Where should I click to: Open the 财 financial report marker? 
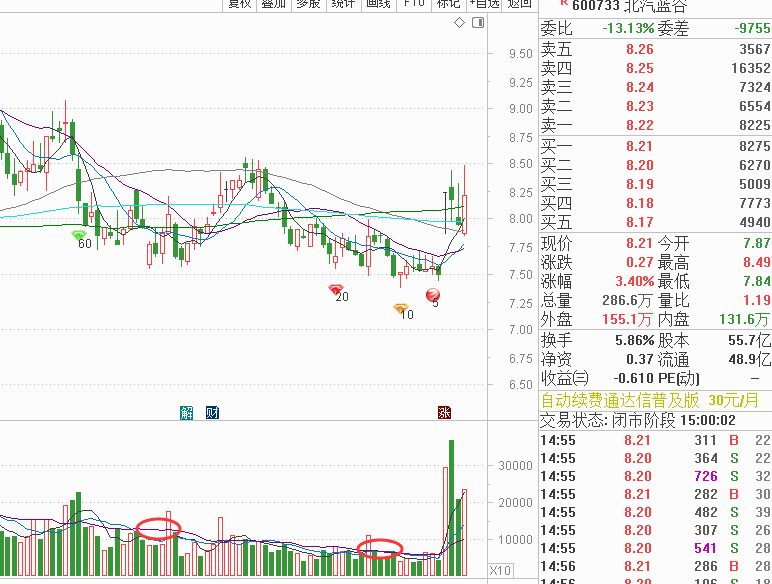tap(212, 413)
